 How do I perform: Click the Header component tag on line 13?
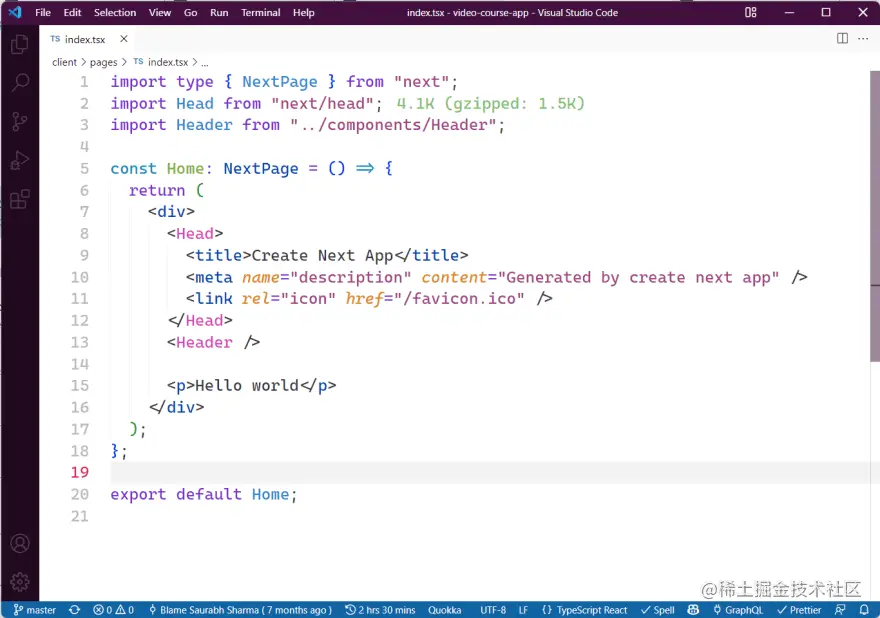204,342
